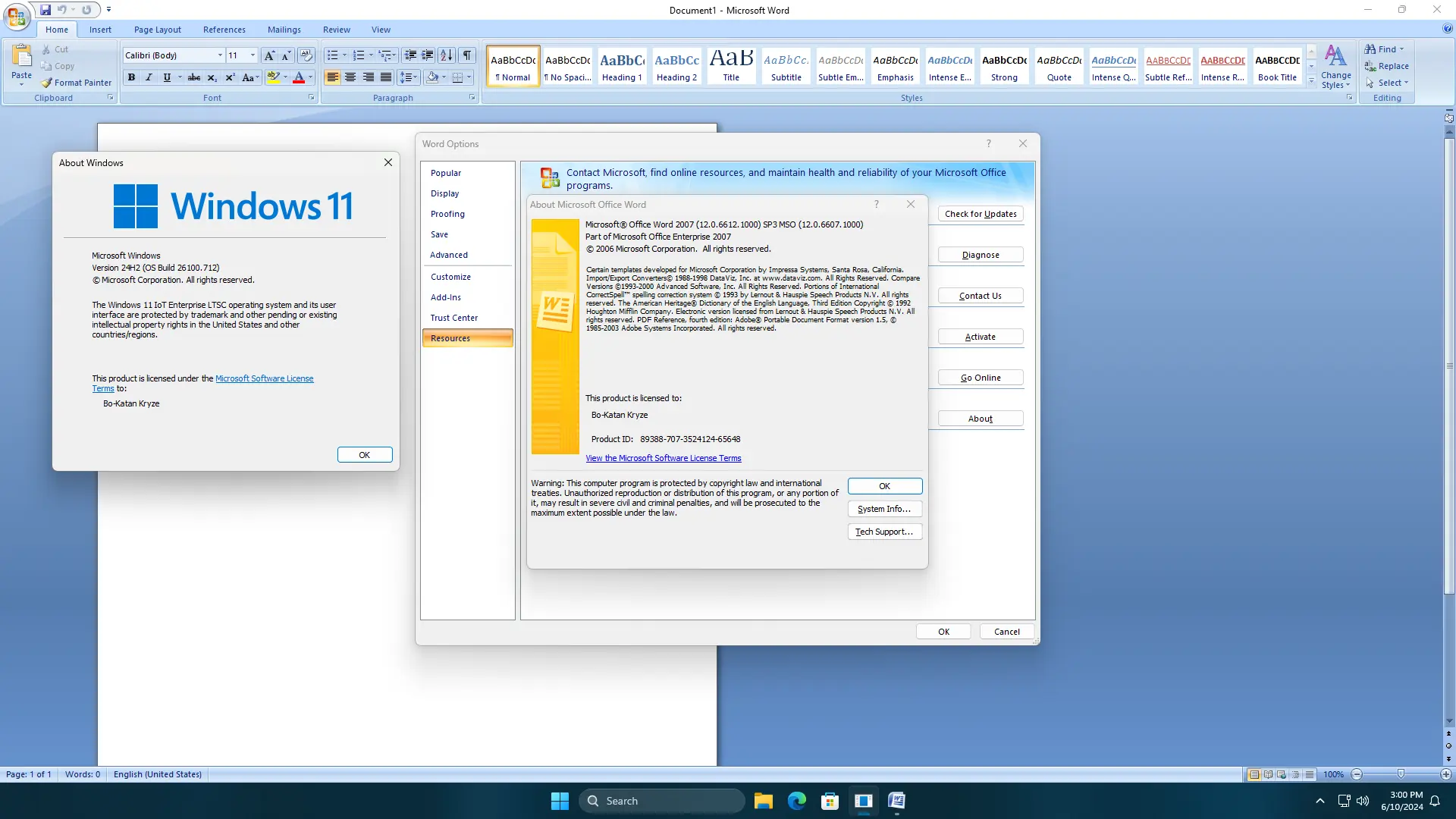Open the Page Layout ribbon tab
Screen dimensions: 1456x819
click(158, 30)
